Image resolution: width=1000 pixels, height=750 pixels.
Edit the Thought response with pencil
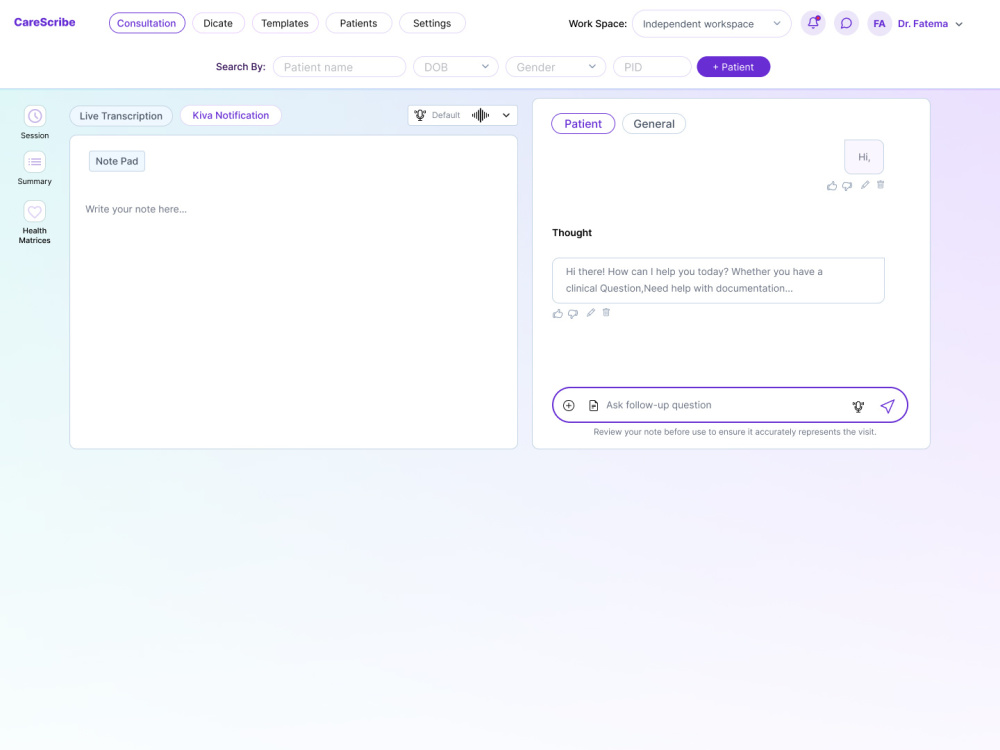click(x=591, y=312)
